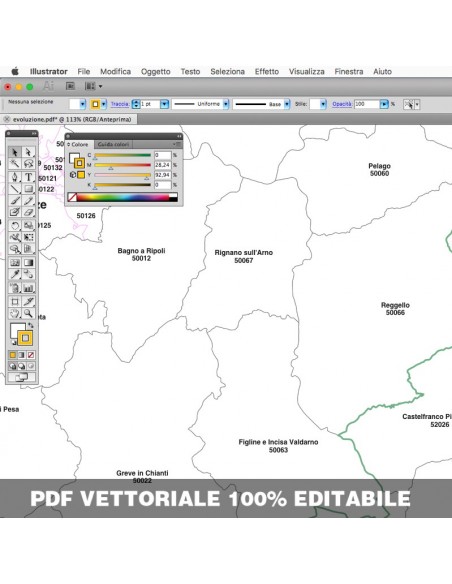
Task: Select the Hand tool
Action: click(15, 313)
